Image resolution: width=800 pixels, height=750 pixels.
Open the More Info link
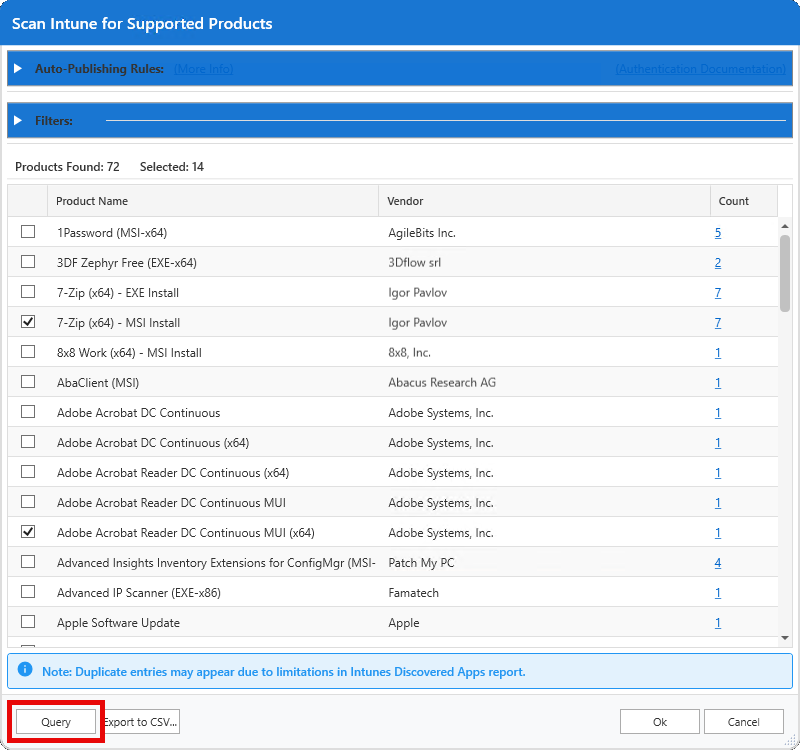click(203, 68)
